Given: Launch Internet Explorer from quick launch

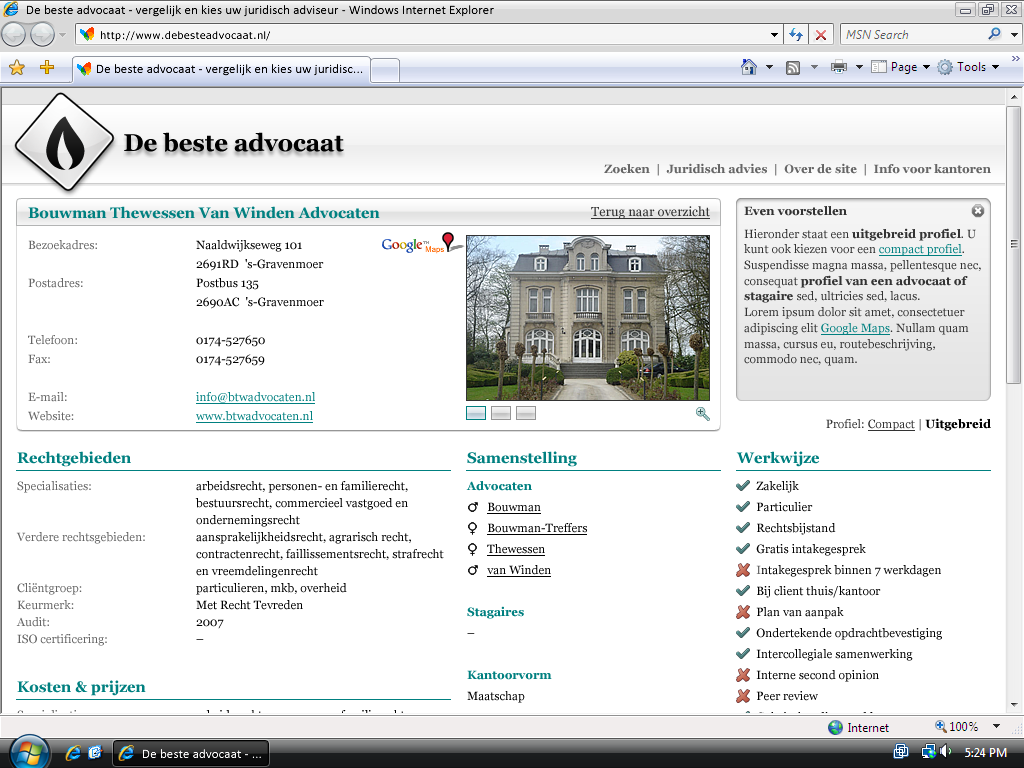Looking at the screenshot, I should (x=73, y=753).
